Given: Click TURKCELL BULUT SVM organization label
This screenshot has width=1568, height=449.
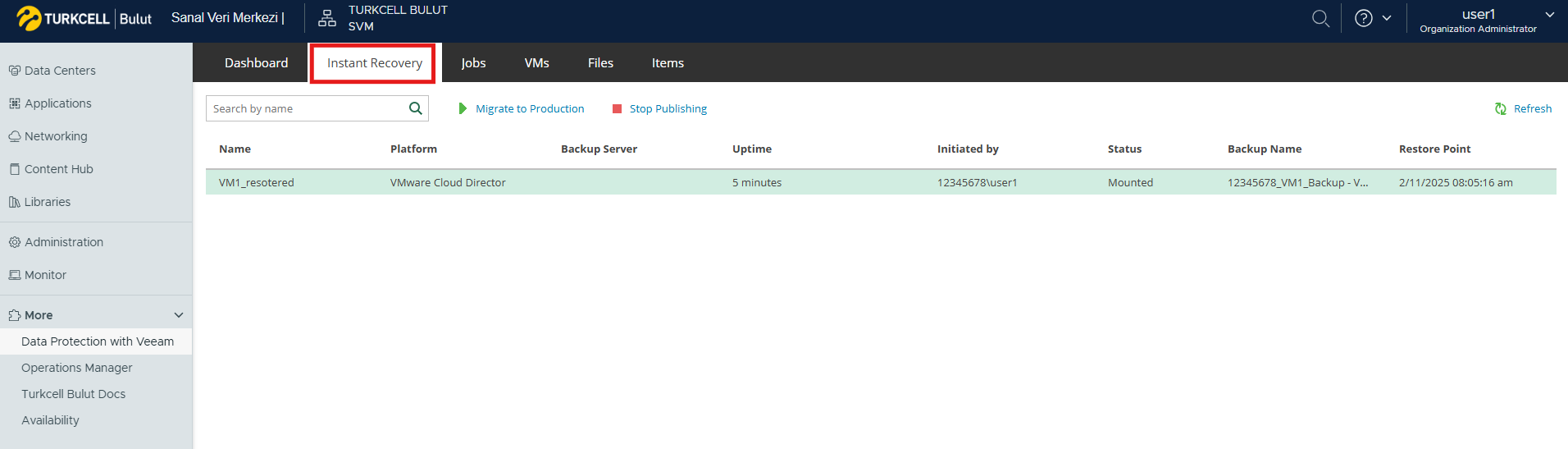Looking at the screenshot, I should point(398,18).
